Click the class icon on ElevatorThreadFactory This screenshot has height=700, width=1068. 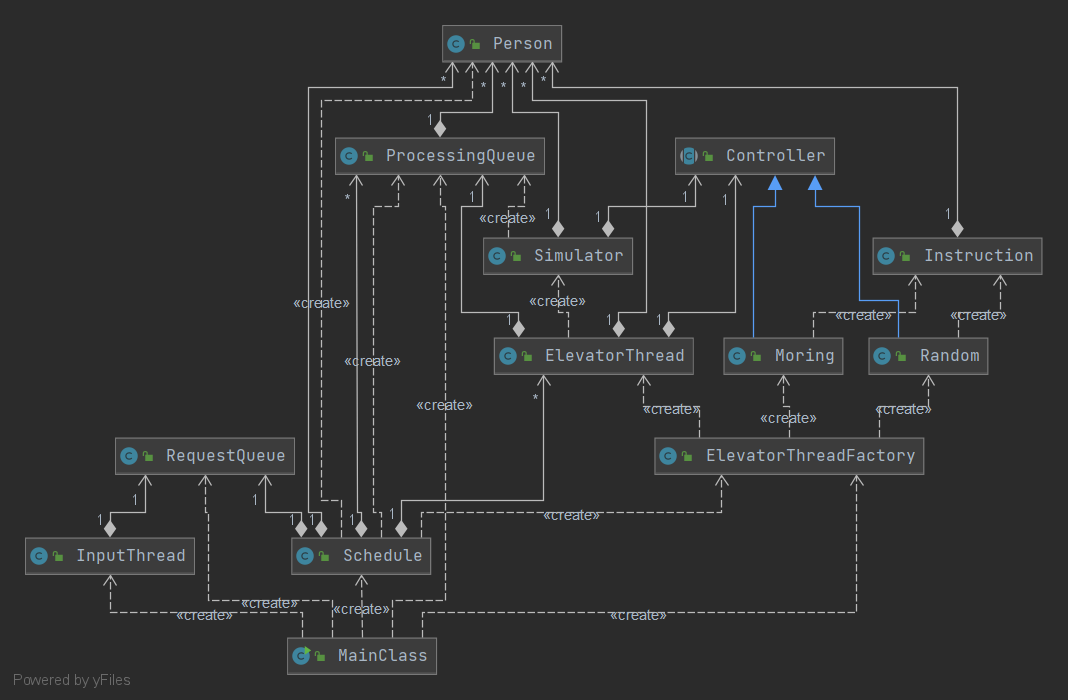pos(668,456)
